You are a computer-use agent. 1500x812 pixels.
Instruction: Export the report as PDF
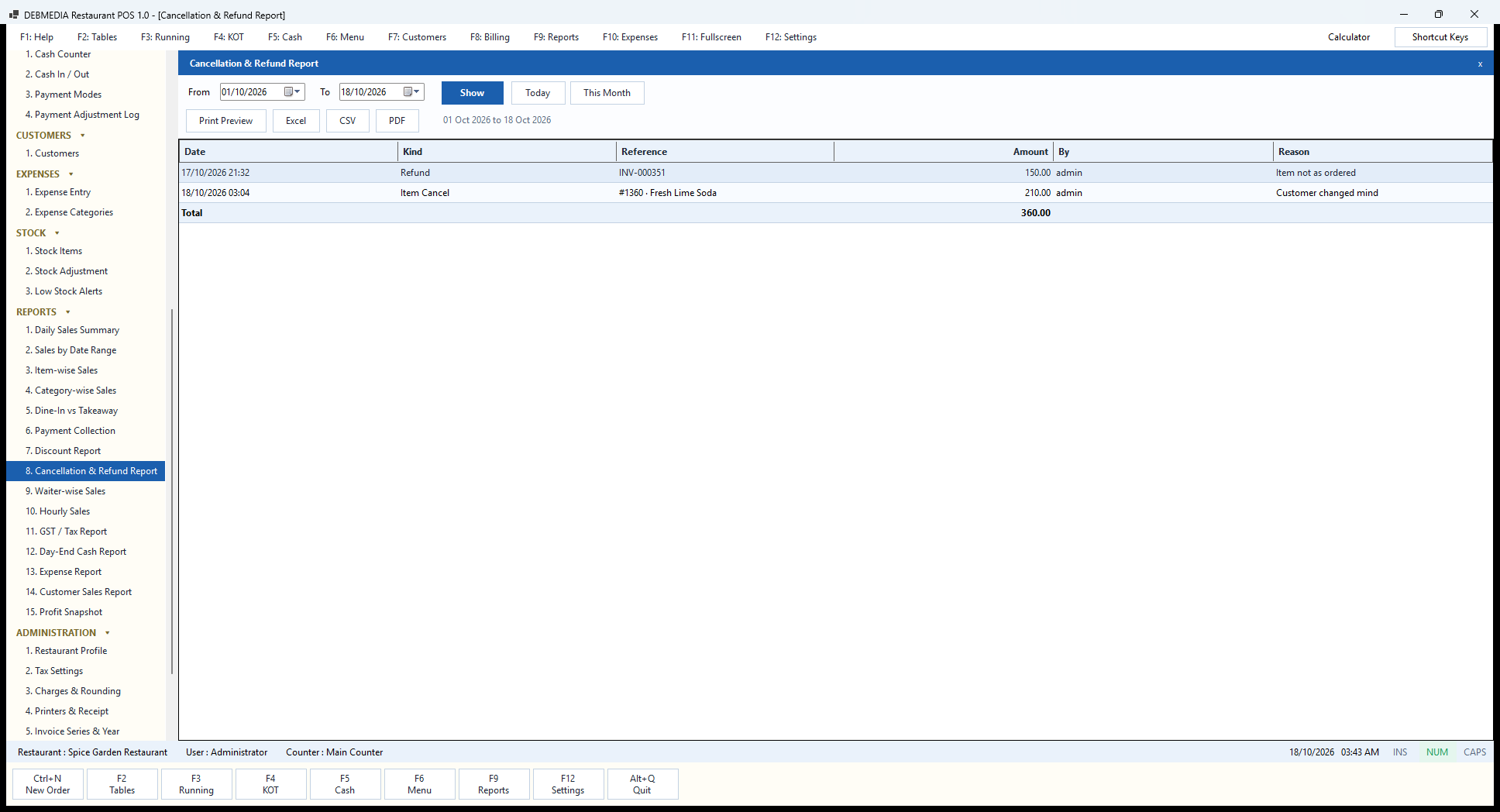[397, 121]
